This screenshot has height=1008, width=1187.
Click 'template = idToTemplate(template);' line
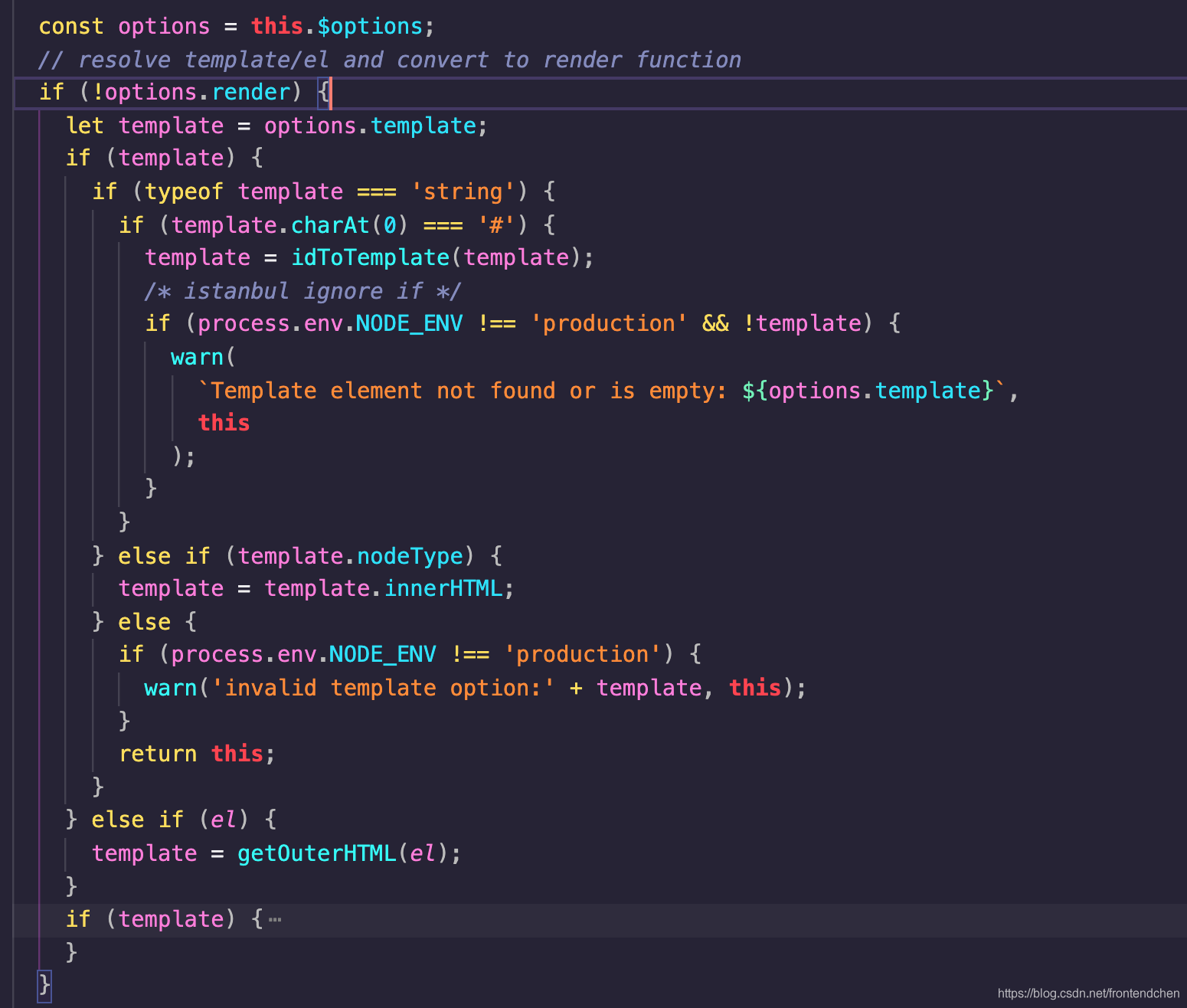(369, 257)
